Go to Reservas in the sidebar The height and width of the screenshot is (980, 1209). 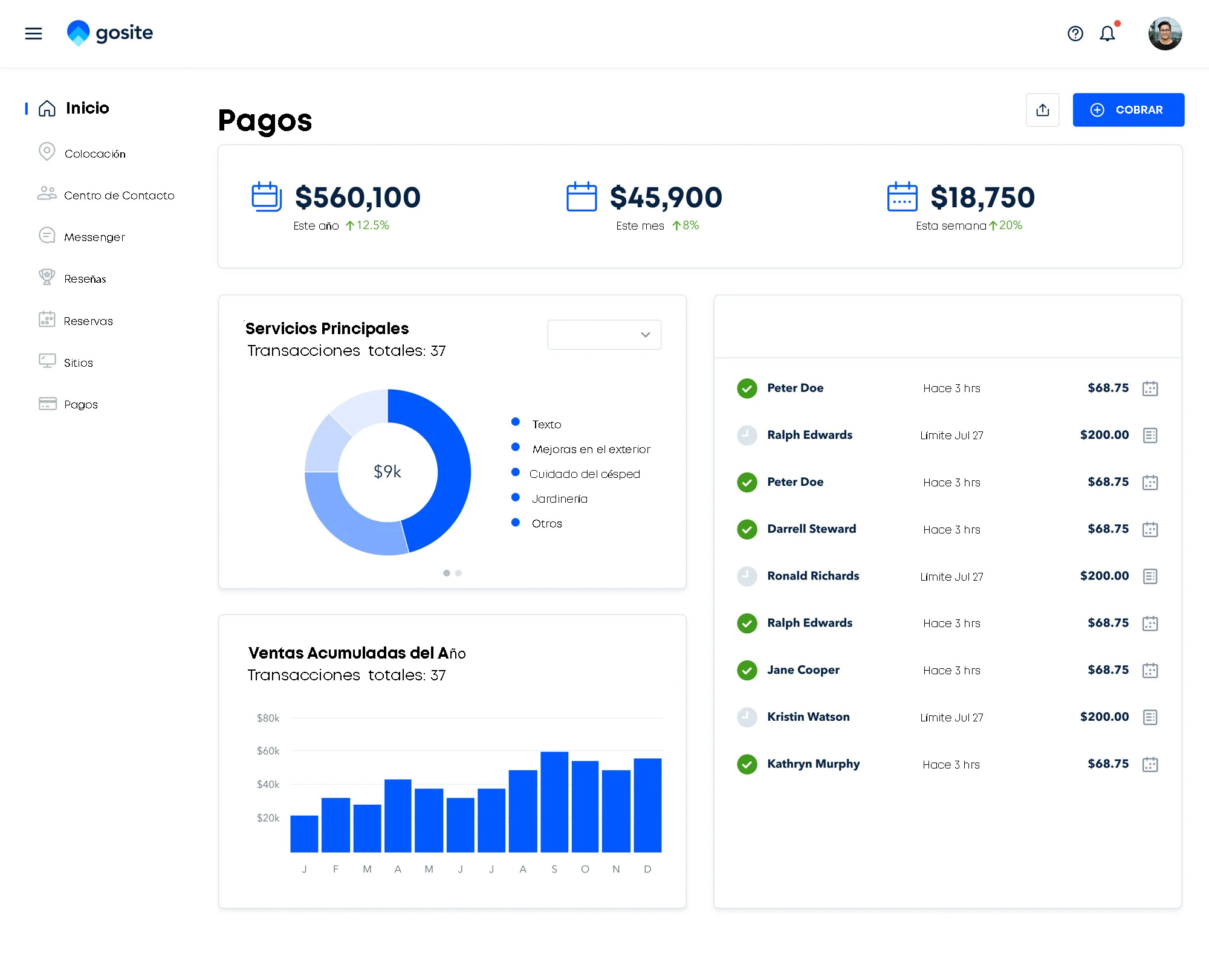coord(88,321)
